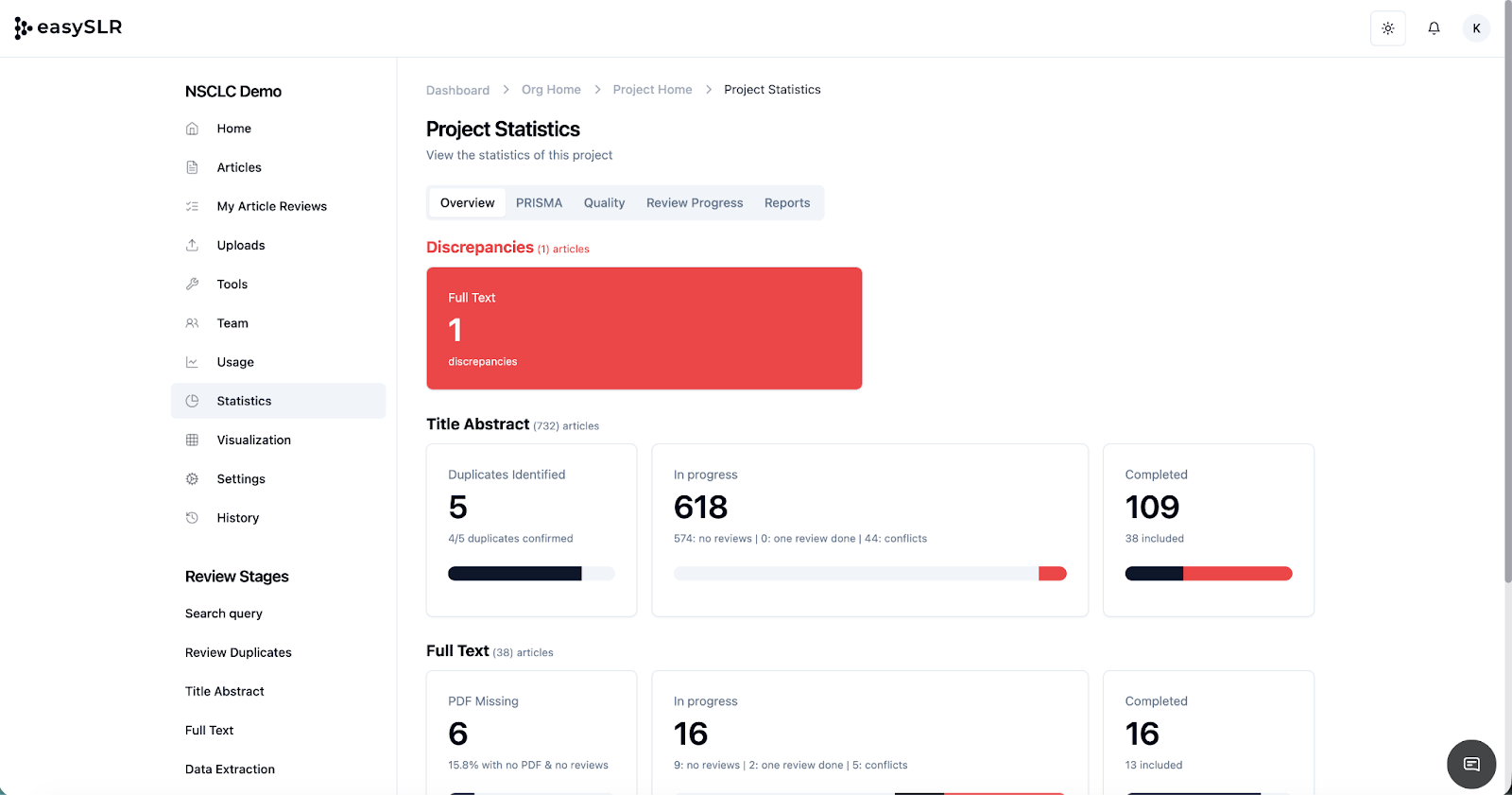
Task: Click the Articles document icon
Action: (x=192, y=167)
